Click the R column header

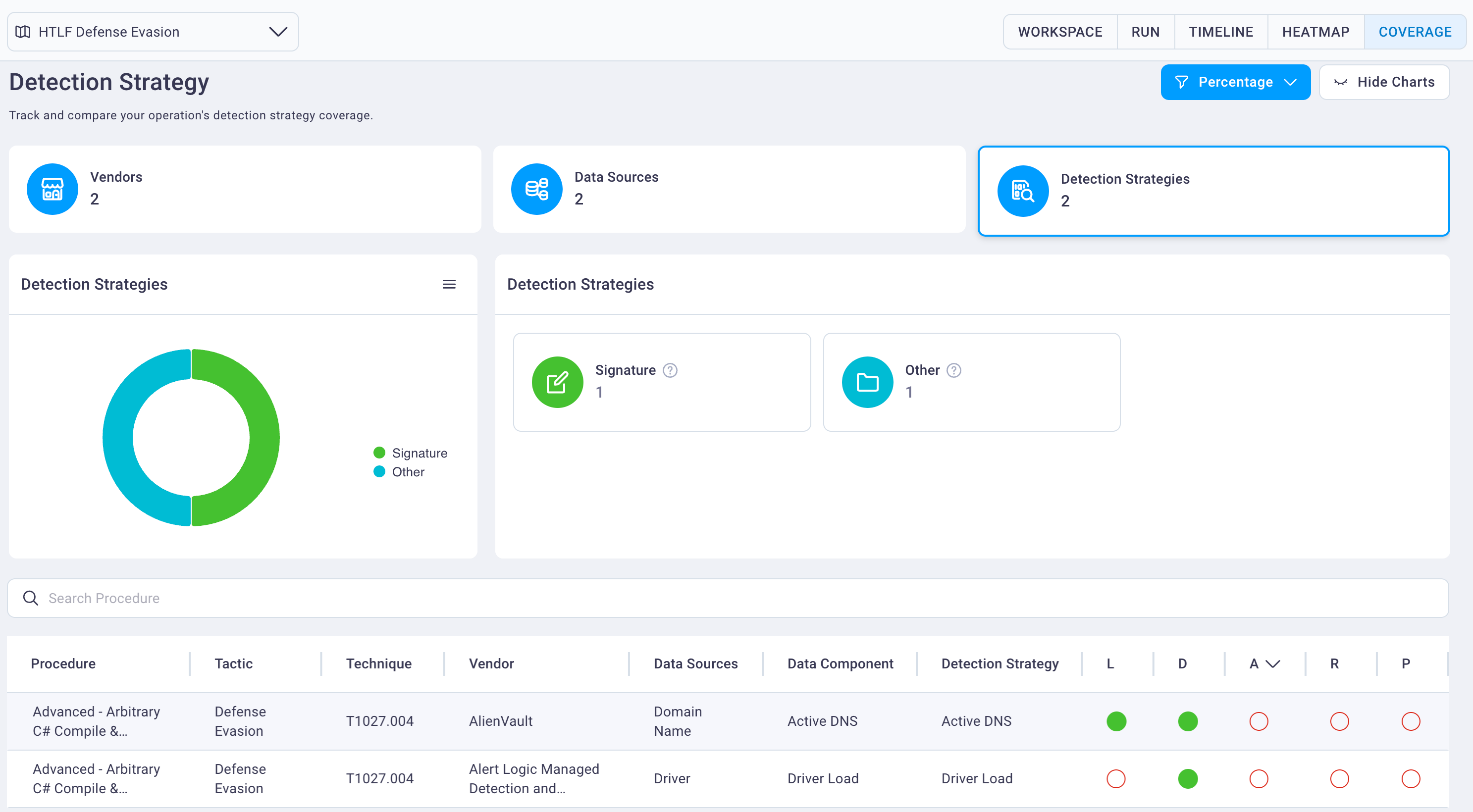pos(1334,663)
